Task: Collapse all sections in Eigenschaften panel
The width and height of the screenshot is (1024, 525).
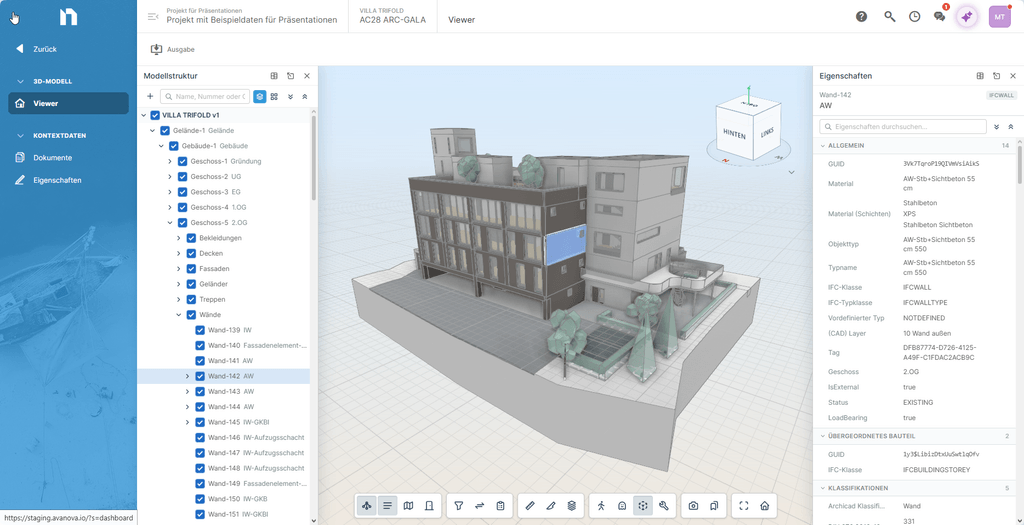Action: 1010,127
